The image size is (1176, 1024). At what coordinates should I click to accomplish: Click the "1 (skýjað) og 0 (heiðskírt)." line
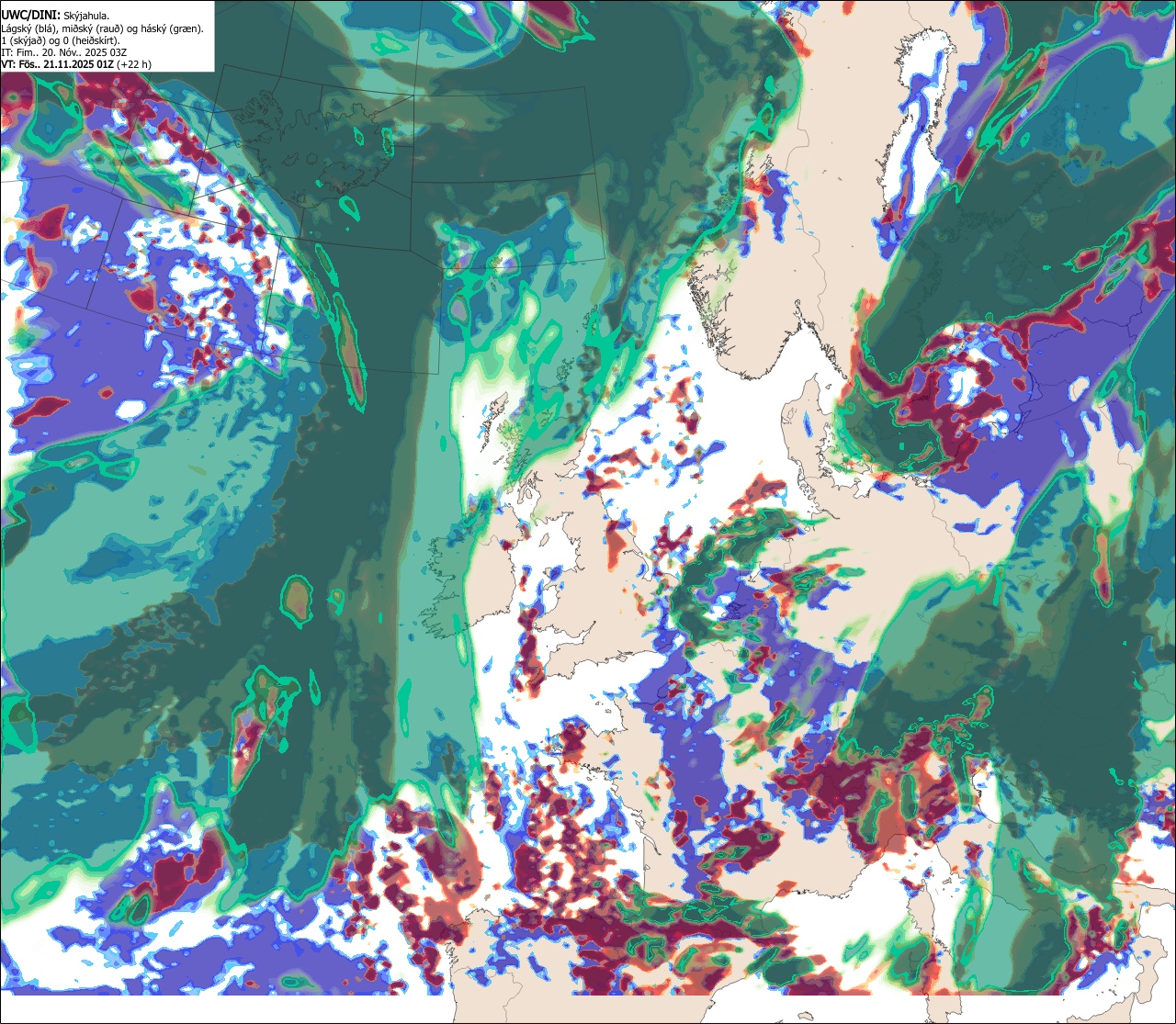tap(61, 40)
